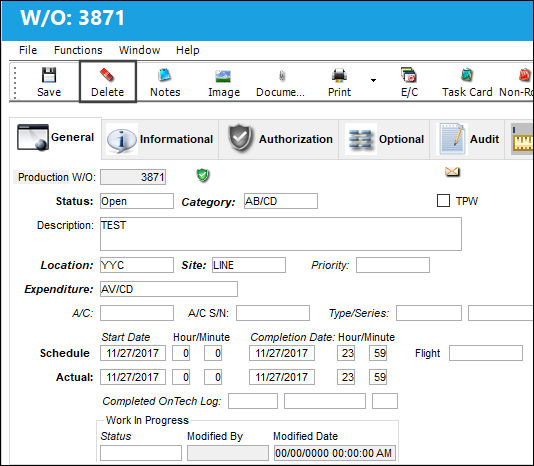The height and width of the screenshot is (466, 534).
Task: Click the Actual completion minute field 59
Action: (x=378, y=377)
